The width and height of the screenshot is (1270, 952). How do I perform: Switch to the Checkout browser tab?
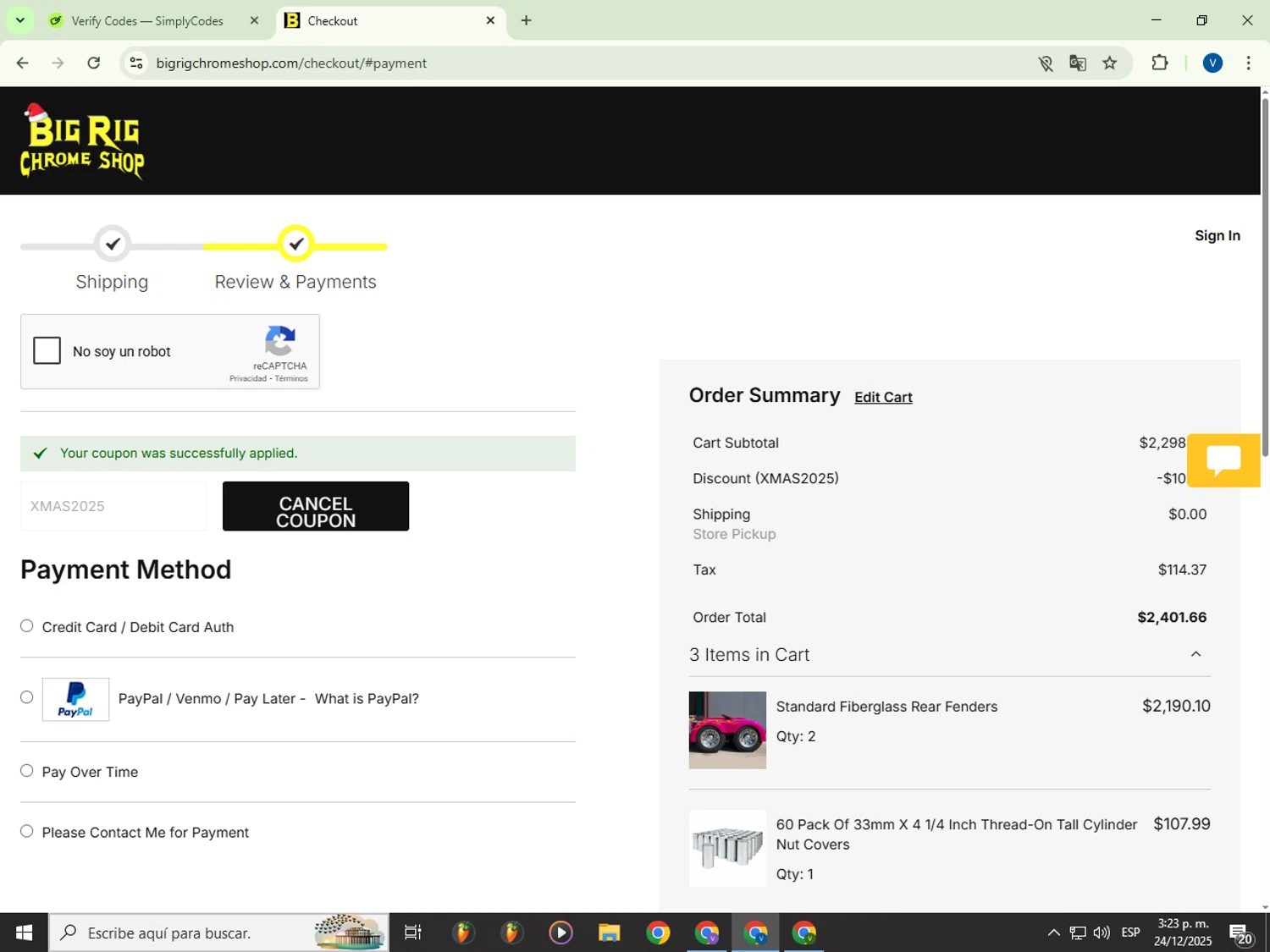click(391, 20)
